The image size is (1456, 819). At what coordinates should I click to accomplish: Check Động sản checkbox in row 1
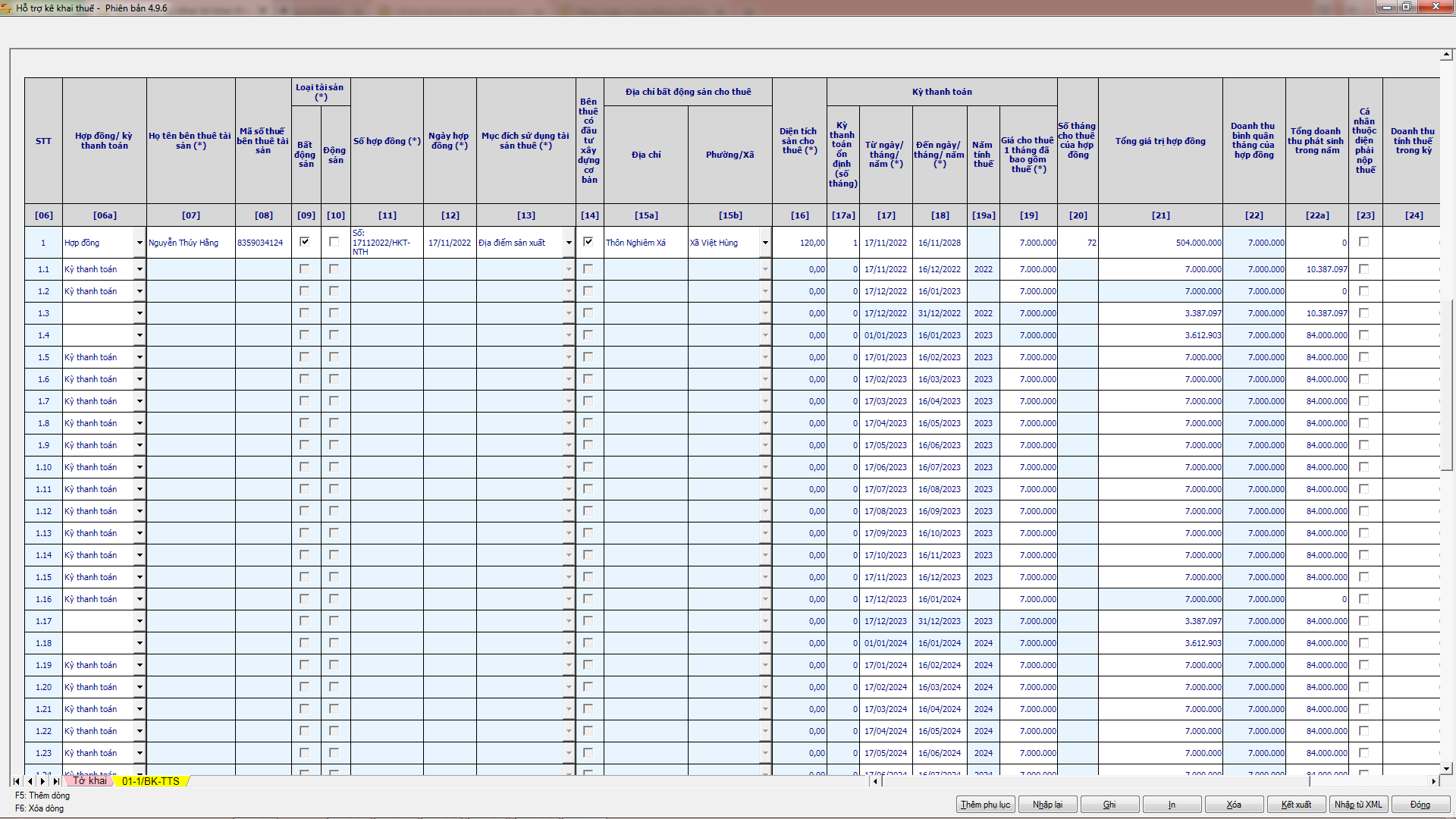click(334, 242)
